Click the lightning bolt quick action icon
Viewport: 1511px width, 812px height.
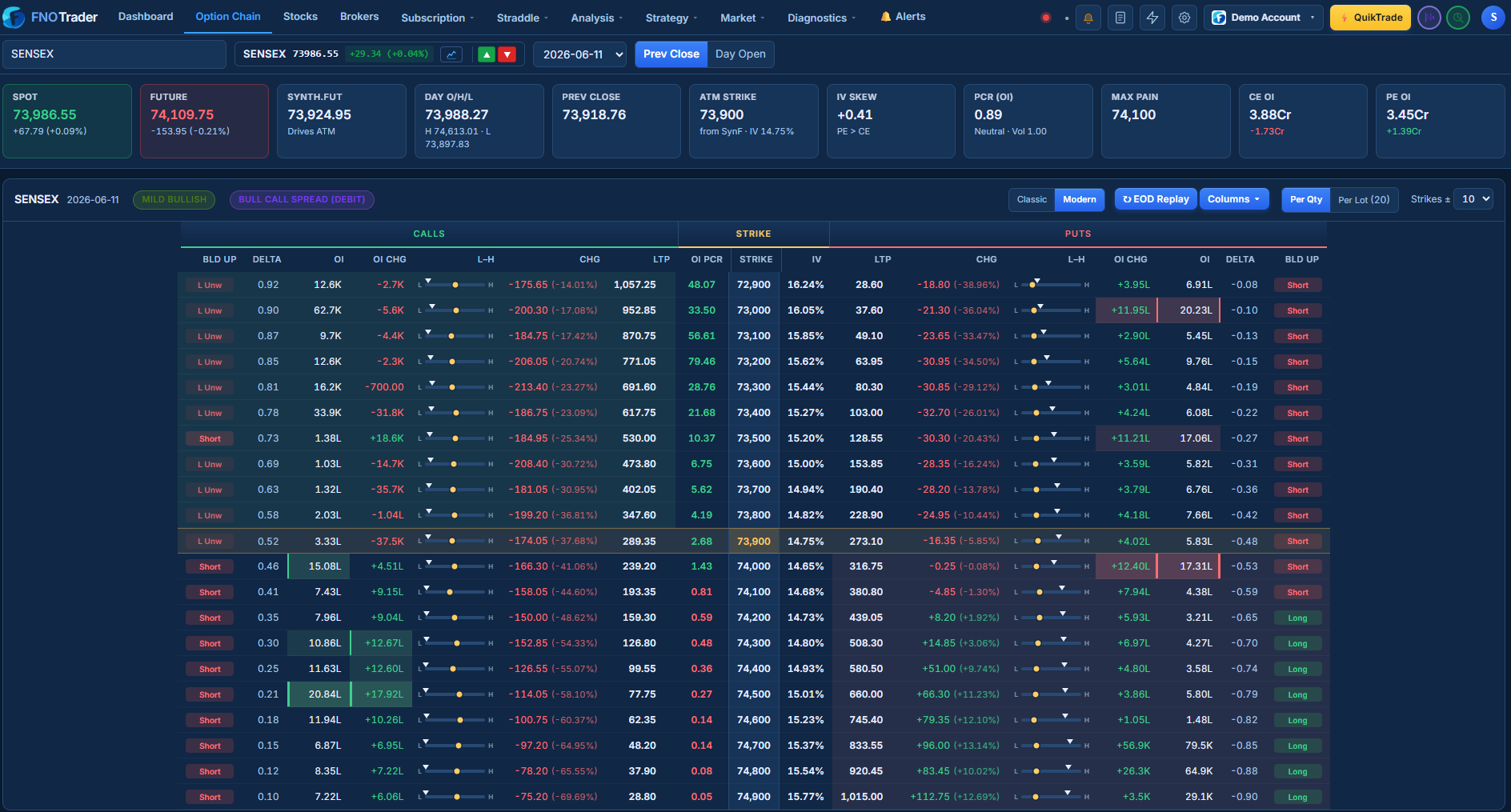[1152, 18]
